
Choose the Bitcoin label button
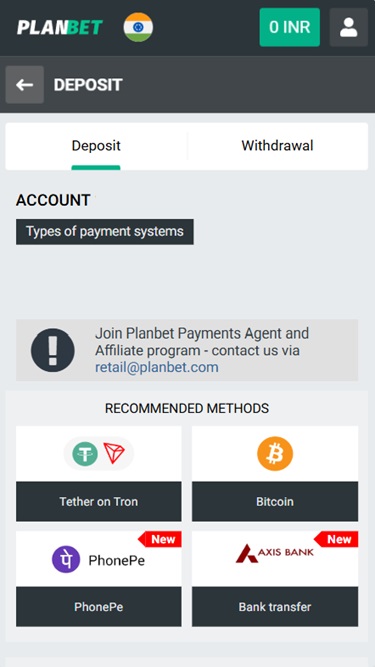(275, 502)
